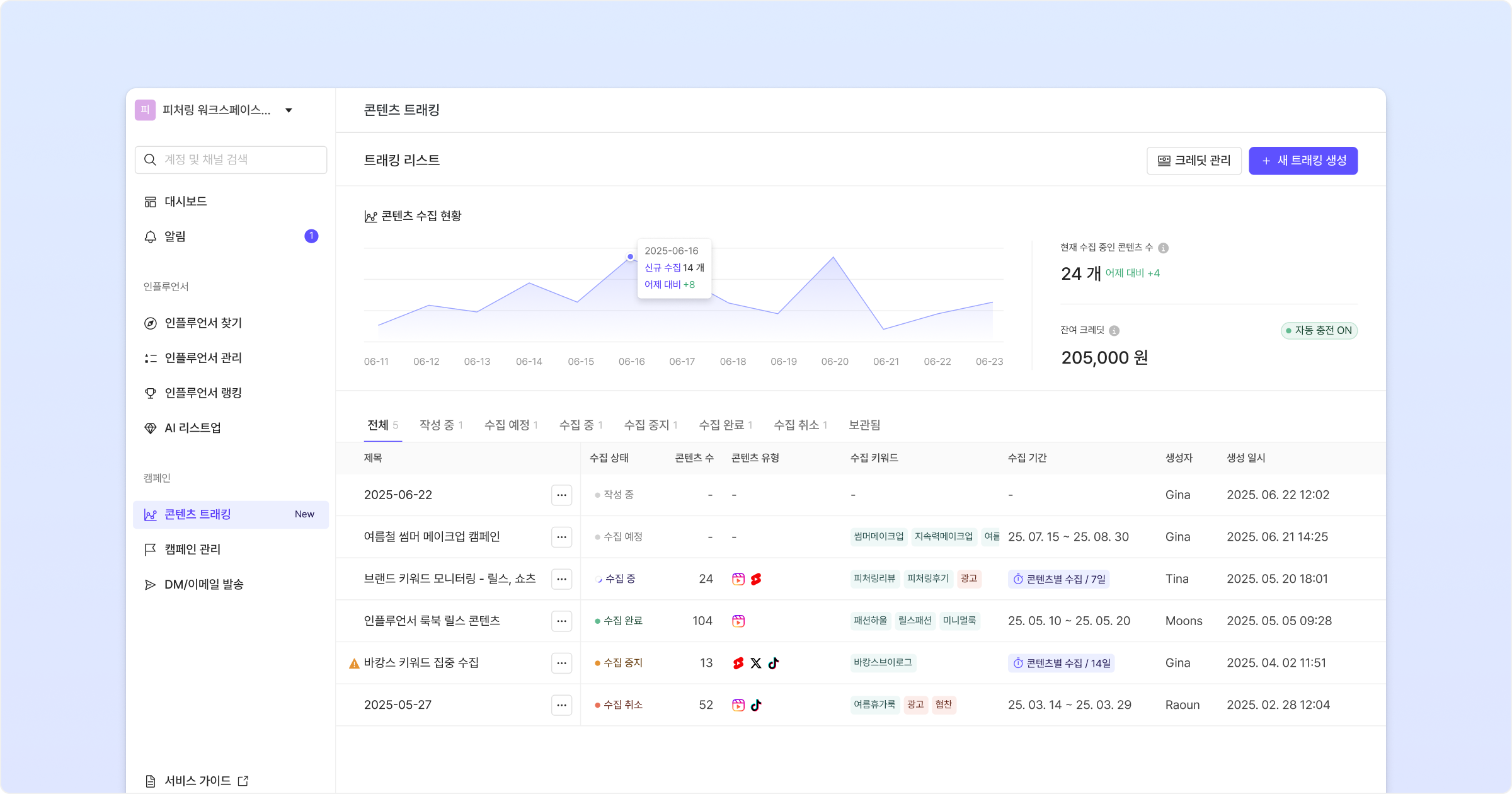Screen dimensions: 1512x794
Task: Open DM/email send paper plane icon
Action: click(x=151, y=585)
